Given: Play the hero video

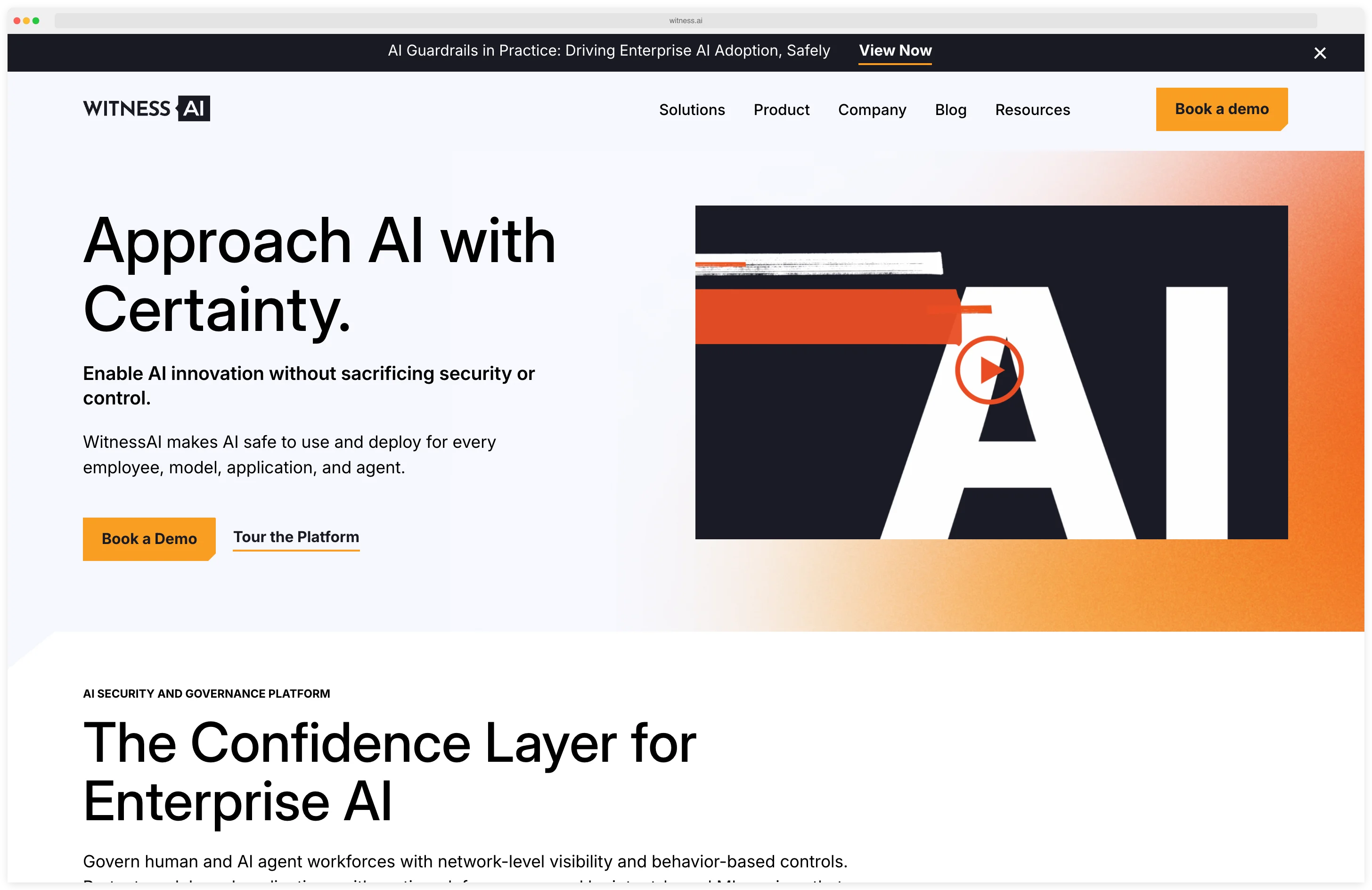Looking at the screenshot, I should click(989, 370).
